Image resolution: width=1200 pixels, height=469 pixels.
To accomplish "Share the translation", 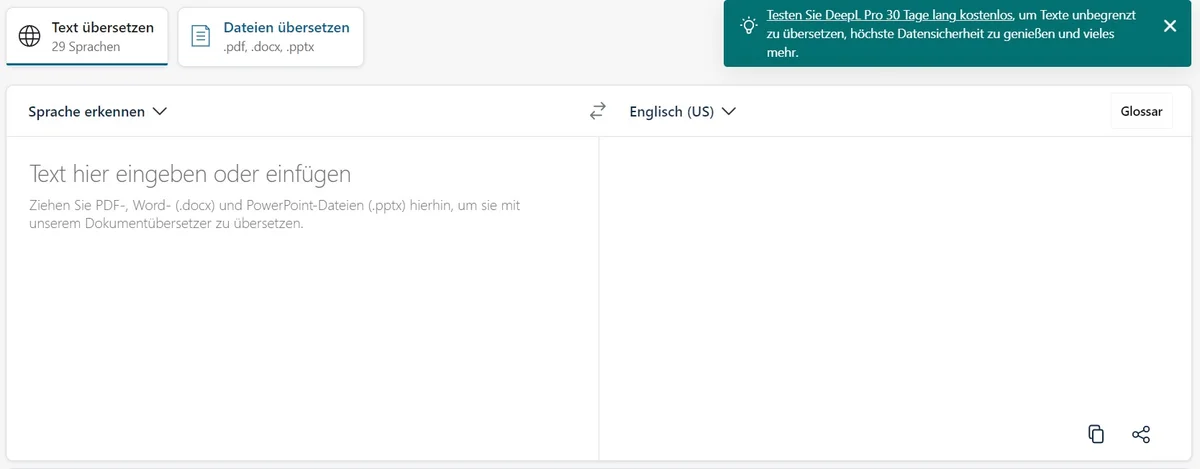I will click(1141, 434).
